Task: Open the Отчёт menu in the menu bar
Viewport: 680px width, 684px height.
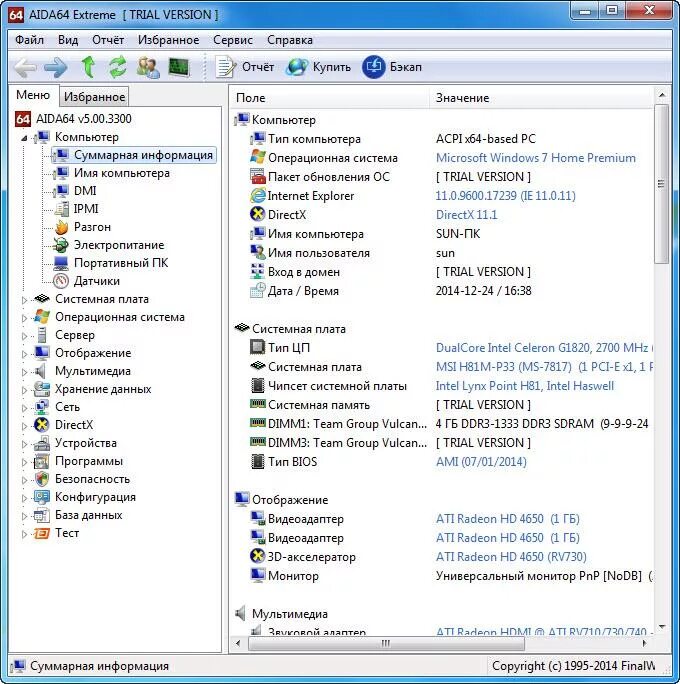Action: [108, 40]
